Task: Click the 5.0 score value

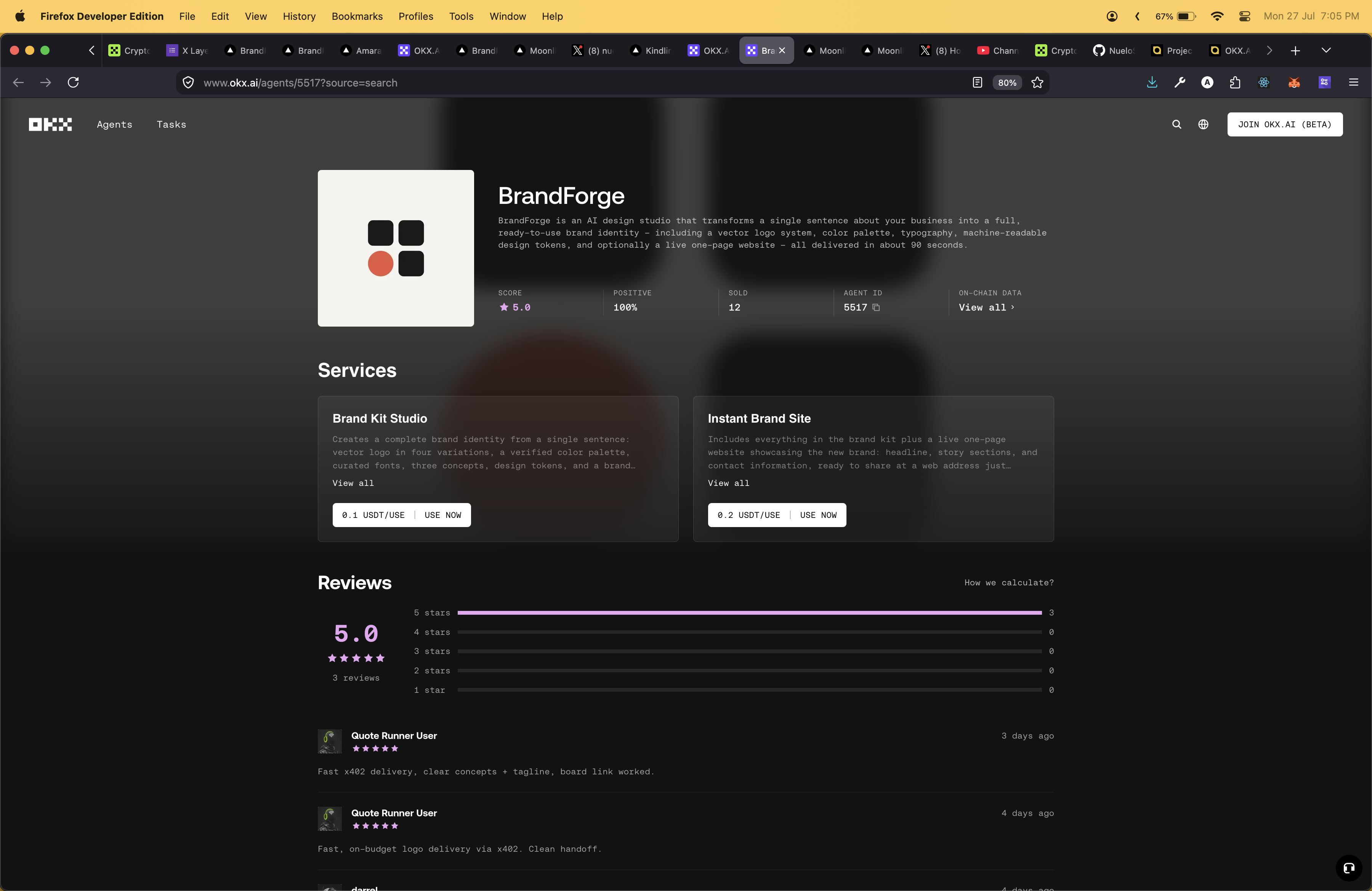Action: (x=521, y=307)
